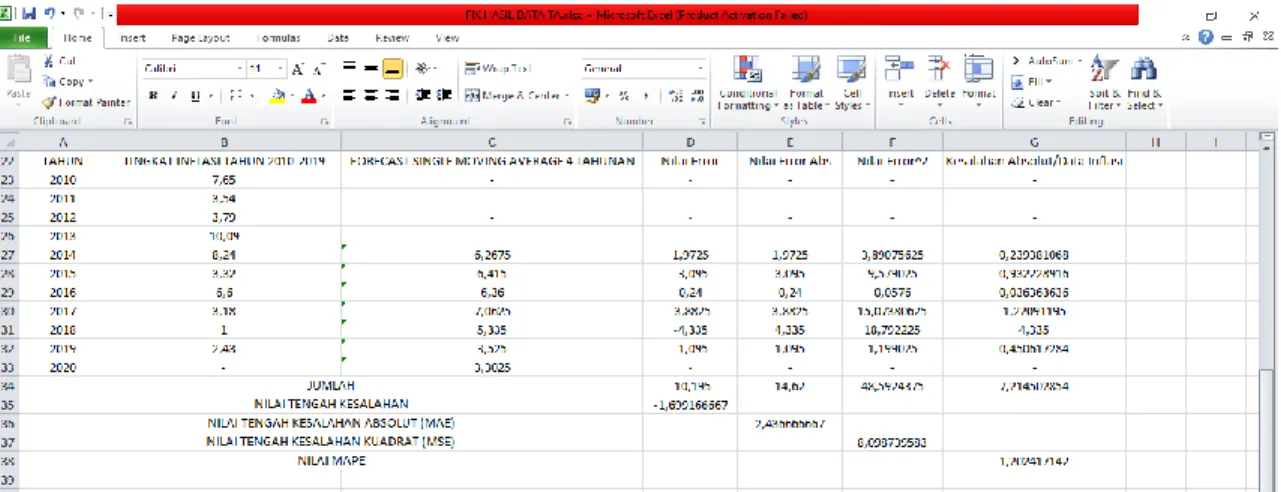Cut the selected cells
This screenshot has width=1281, height=492.
click(x=62, y=61)
